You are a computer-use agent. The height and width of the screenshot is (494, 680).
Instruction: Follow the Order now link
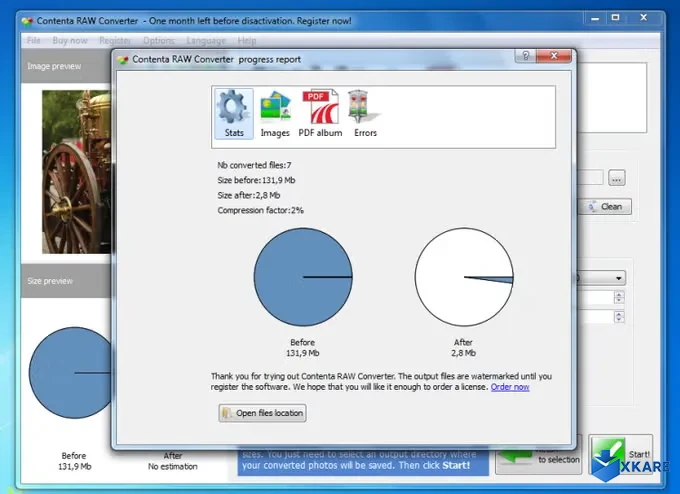click(x=510, y=387)
